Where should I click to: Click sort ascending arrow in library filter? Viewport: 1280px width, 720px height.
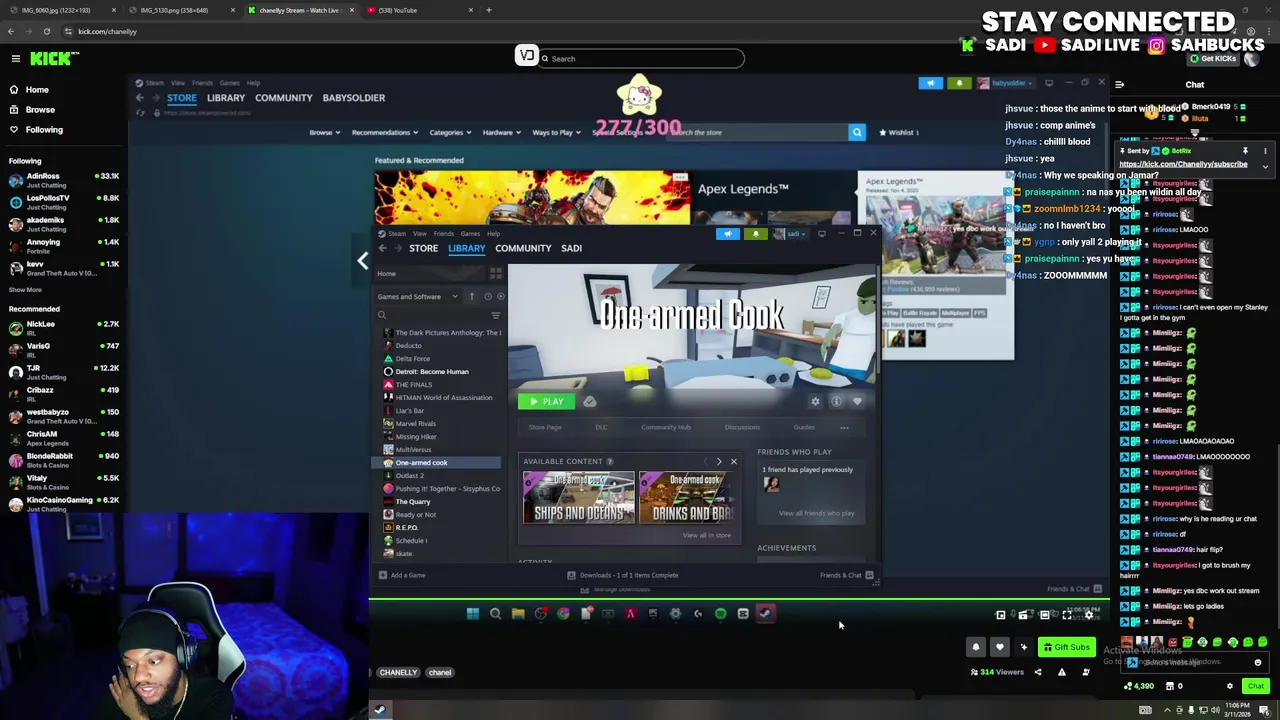pos(472,296)
